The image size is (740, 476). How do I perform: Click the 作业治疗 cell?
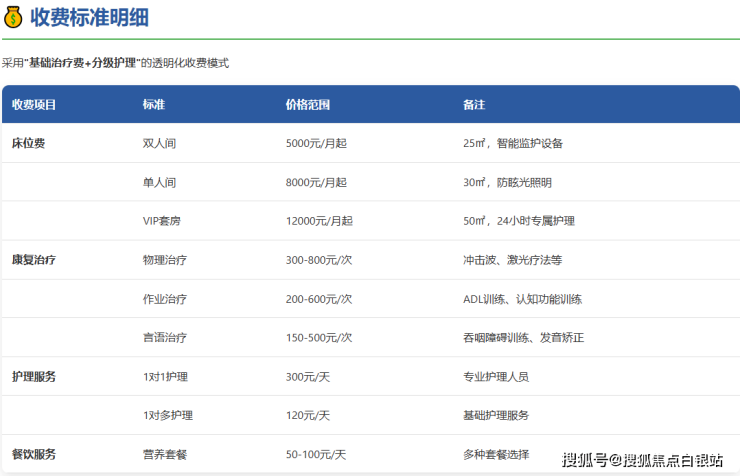(x=165, y=299)
